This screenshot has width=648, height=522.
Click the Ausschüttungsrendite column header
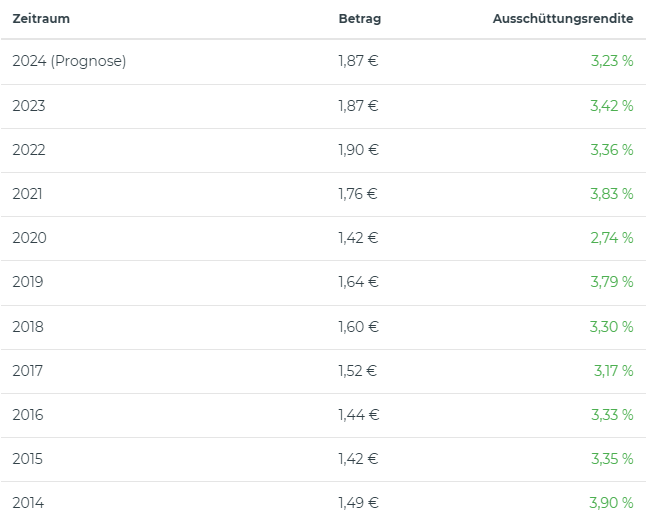point(562,19)
